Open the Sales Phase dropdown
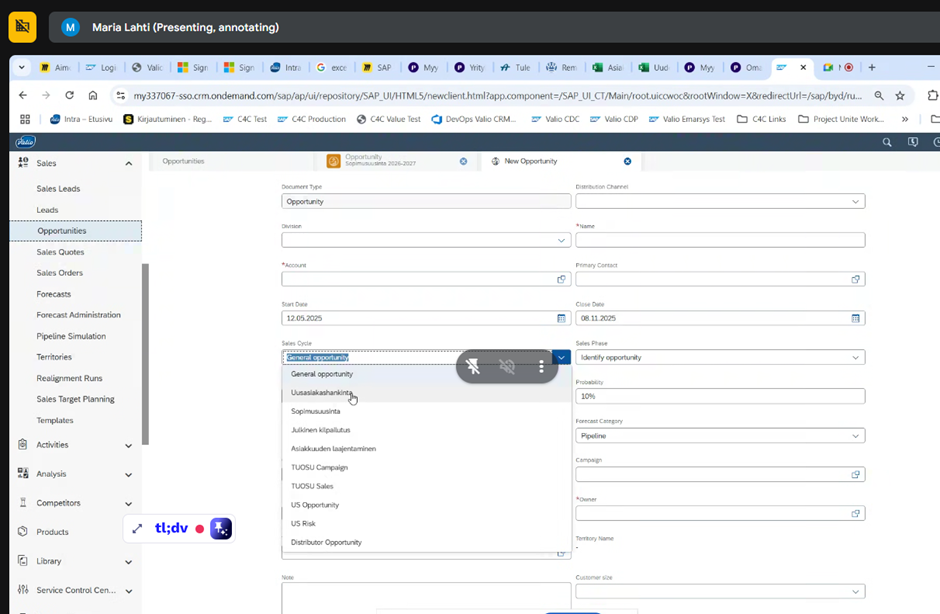Viewport: 940px width, 614px height. click(x=855, y=357)
